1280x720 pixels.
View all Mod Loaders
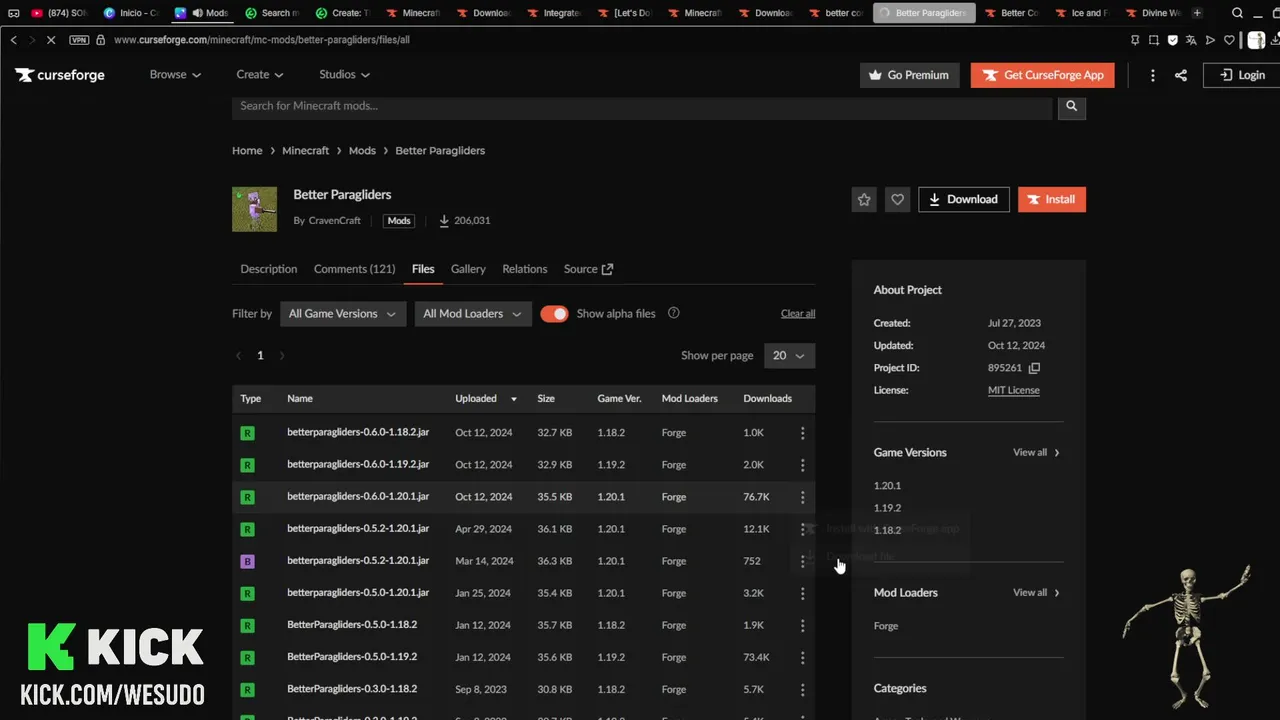click(x=1036, y=593)
